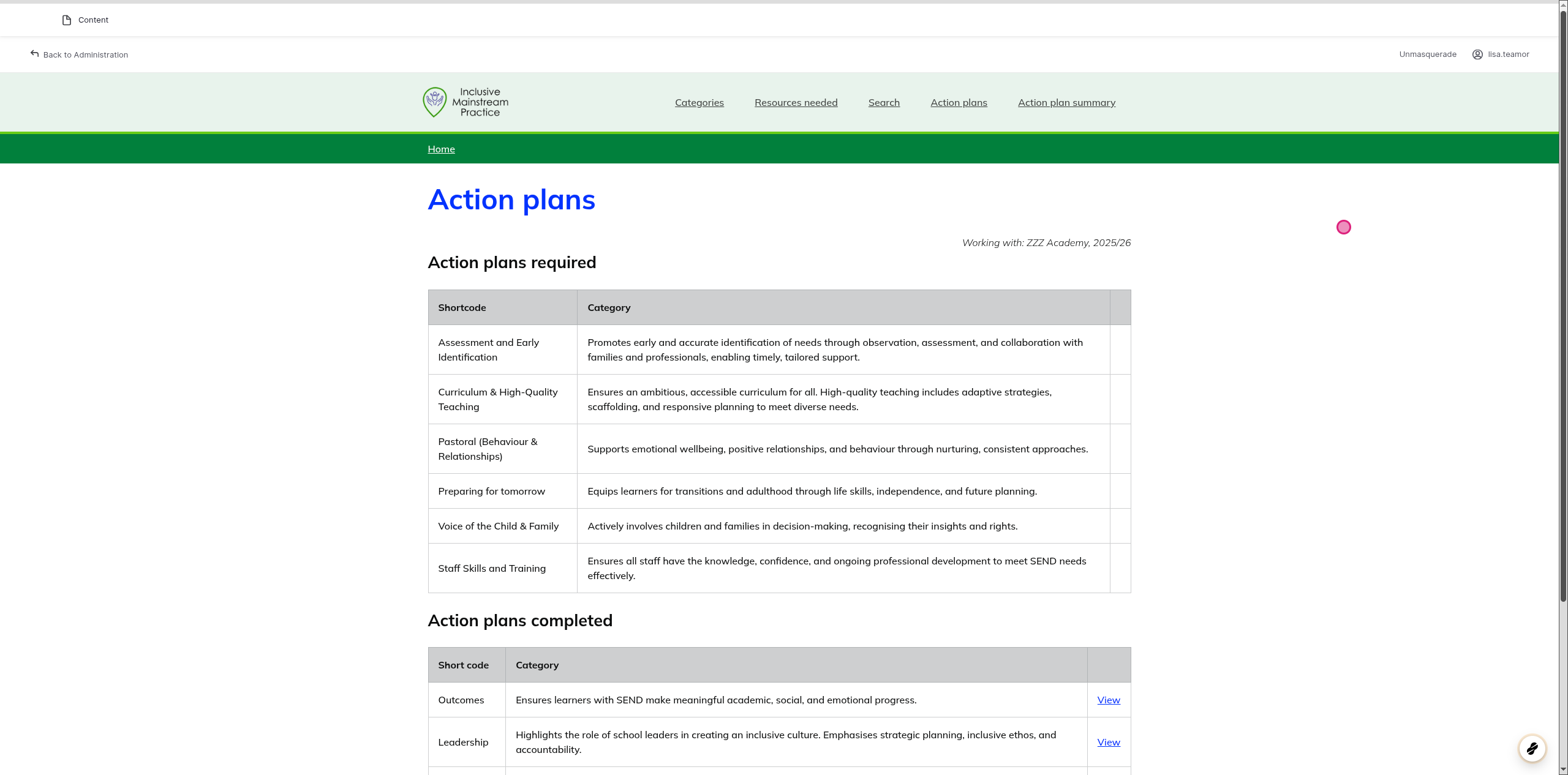Image resolution: width=1568 pixels, height=775 pixels.
Task: Click the lisa.teamor user avatar icon
Action: point(1477,54)
